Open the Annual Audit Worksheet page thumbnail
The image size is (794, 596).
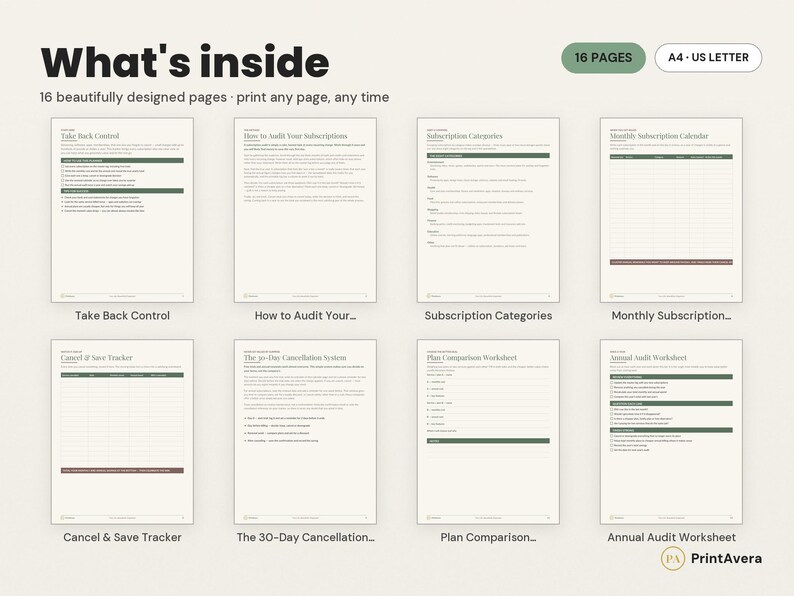click(671, 432)
